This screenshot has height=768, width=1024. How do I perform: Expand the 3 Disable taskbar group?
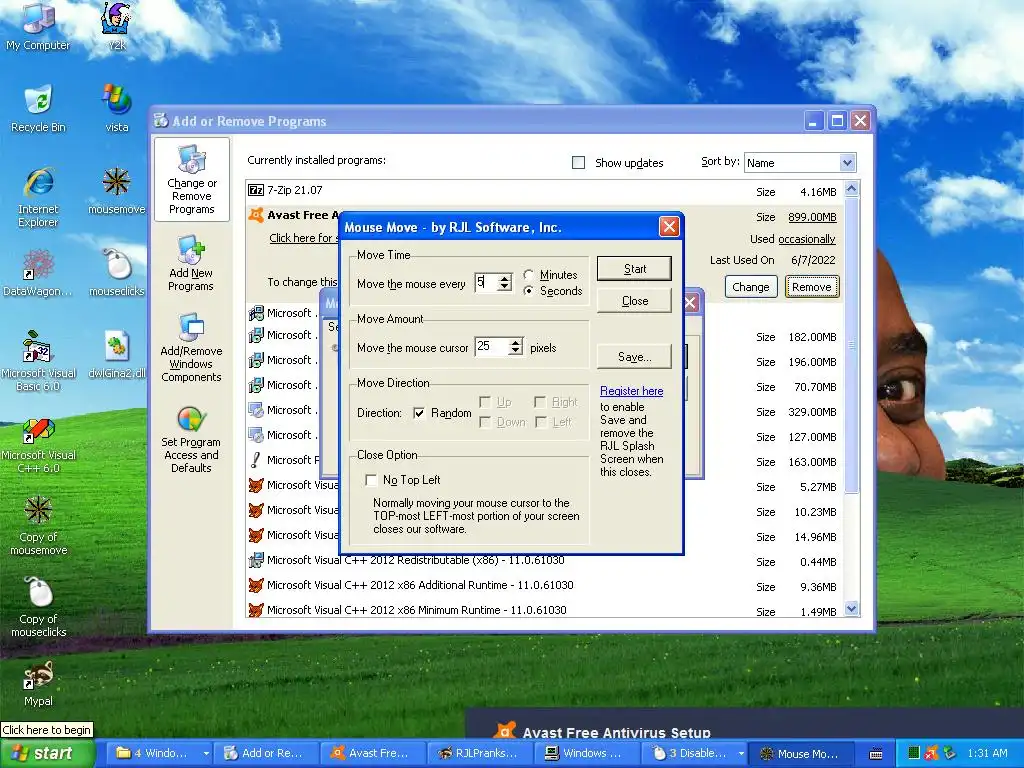[x=741, y=753]
